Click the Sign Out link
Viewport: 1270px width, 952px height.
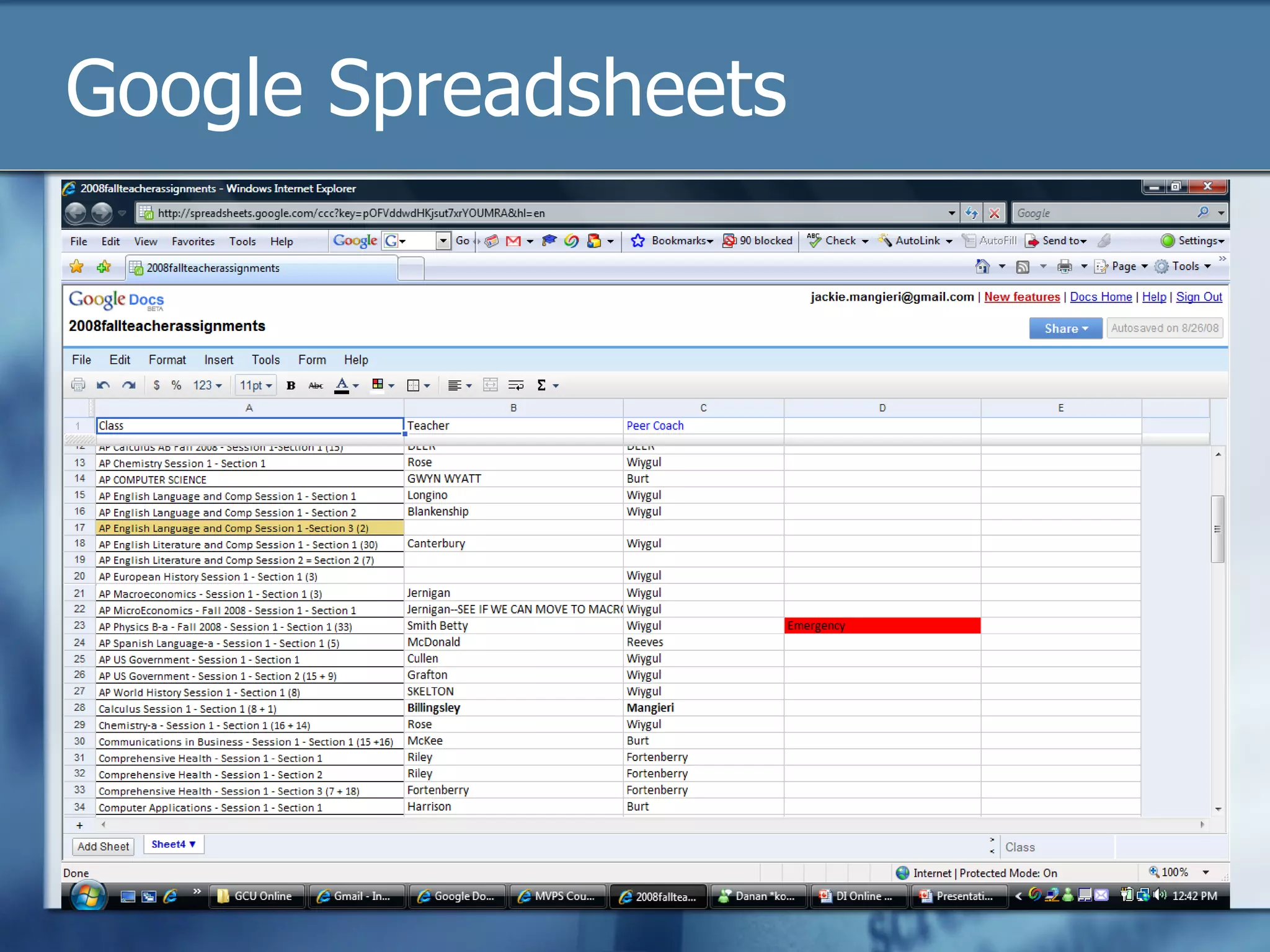click(x=1199, y=297)
